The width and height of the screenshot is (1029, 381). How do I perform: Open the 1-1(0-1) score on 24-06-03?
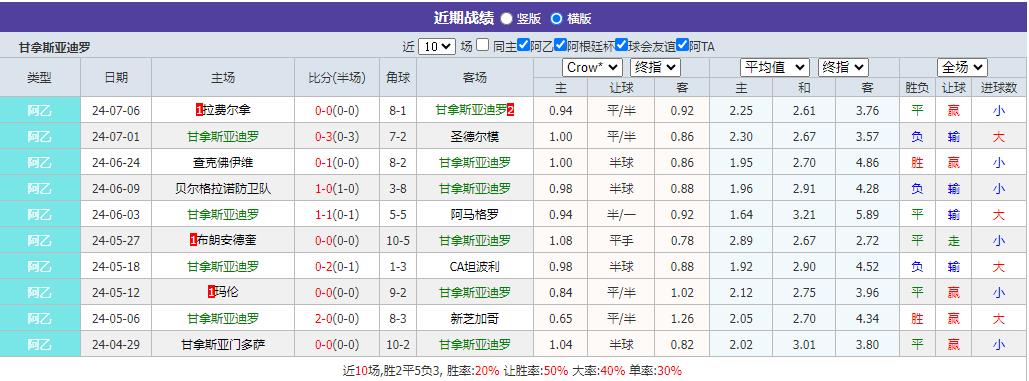pyautogui.click(x=337, y=214)
